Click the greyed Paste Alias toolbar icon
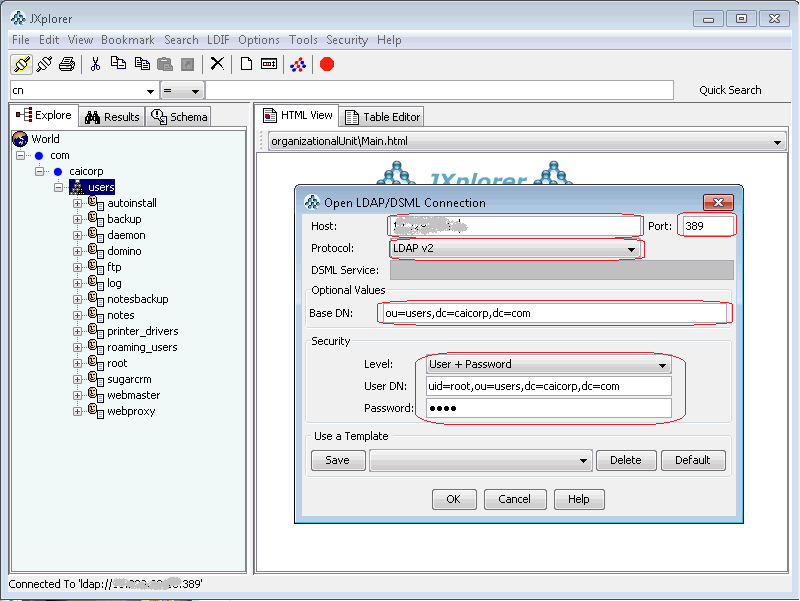This screenshot has width=800, height=601. [188, 64]
